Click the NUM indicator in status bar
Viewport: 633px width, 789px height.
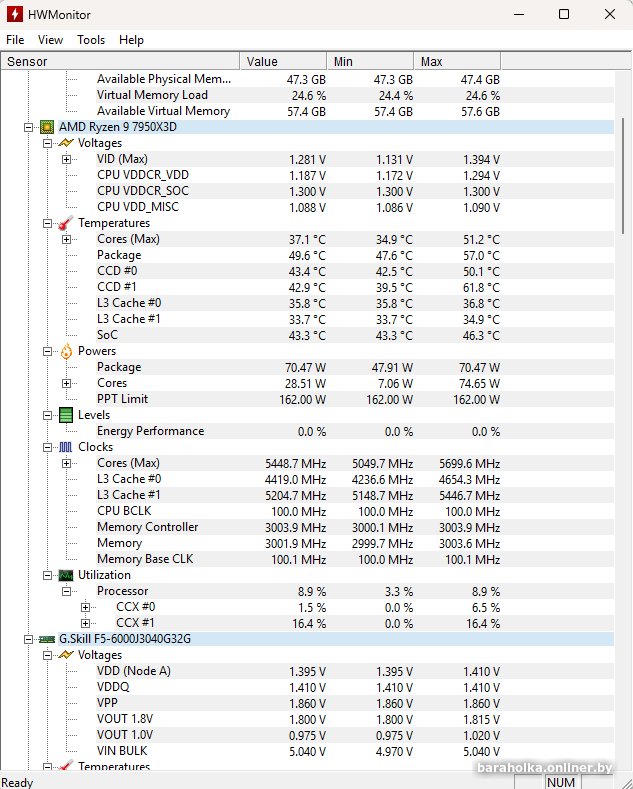click(x=561, y=782)
